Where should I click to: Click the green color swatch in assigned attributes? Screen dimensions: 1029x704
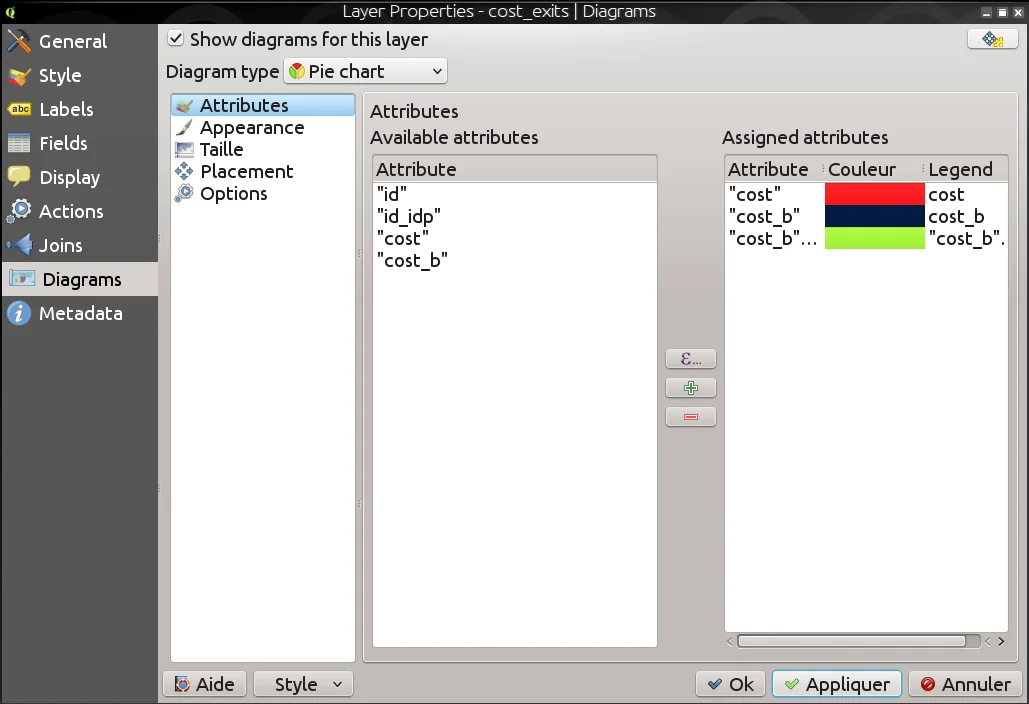[874, 239]
